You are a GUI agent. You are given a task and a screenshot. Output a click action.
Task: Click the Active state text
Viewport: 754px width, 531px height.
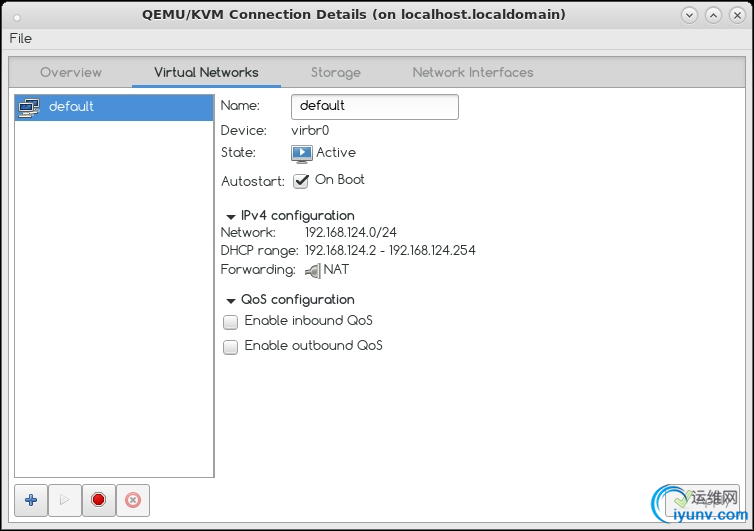point(336,153)
